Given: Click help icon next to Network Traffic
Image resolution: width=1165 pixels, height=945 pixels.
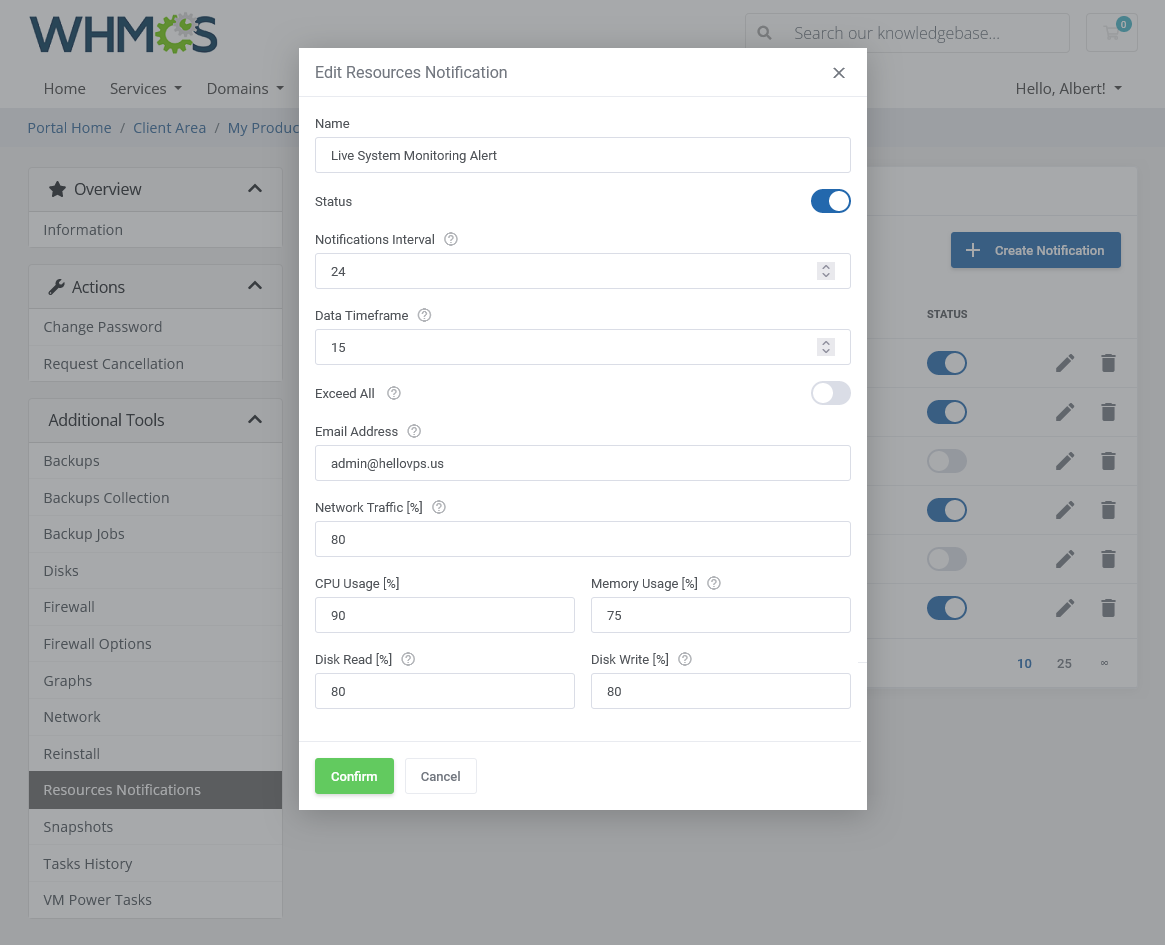Looking at the screenshot, I should pyautogui.click(x=439, y=508).
